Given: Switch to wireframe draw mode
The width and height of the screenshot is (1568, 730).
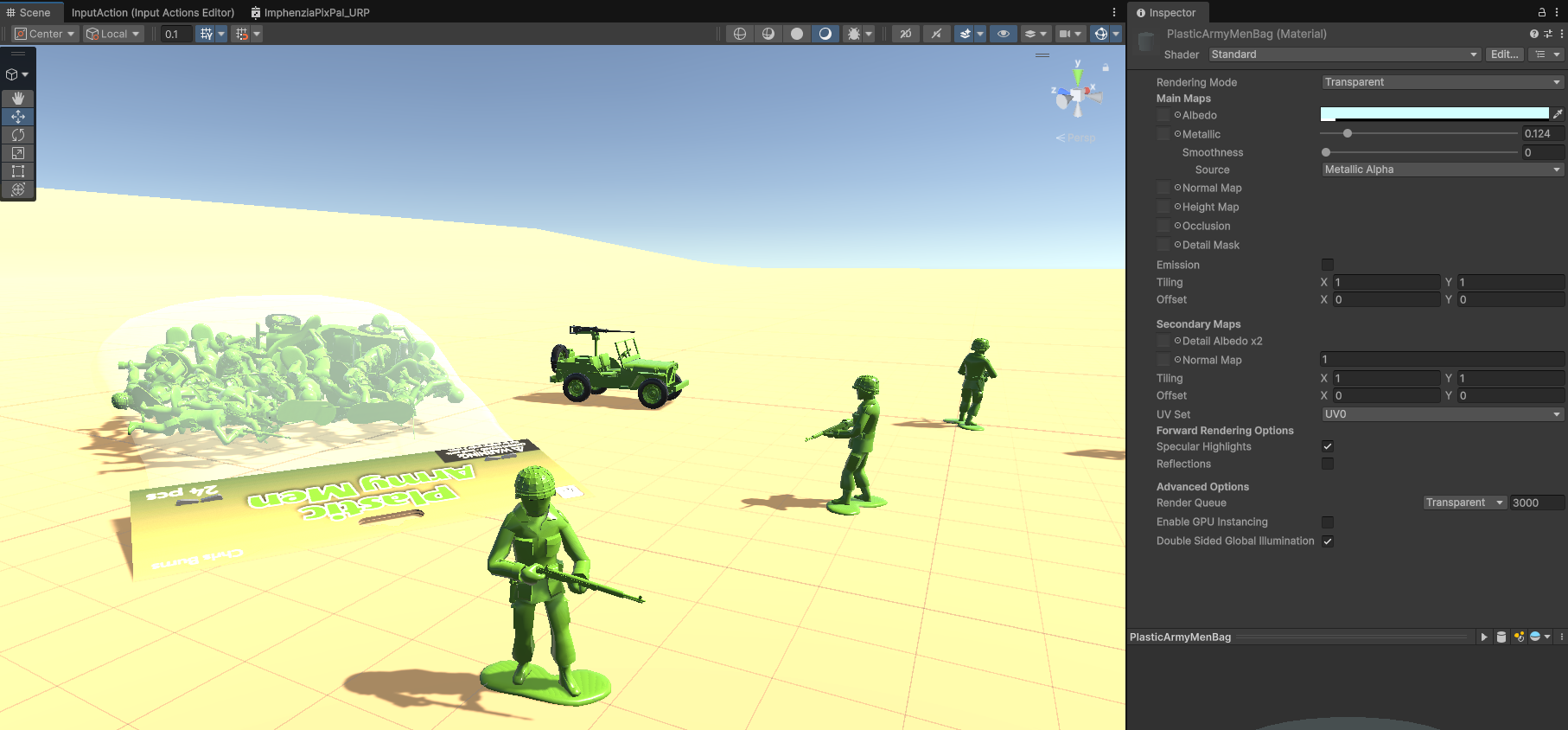Looking at the screenshot, I should pos(740,34).
